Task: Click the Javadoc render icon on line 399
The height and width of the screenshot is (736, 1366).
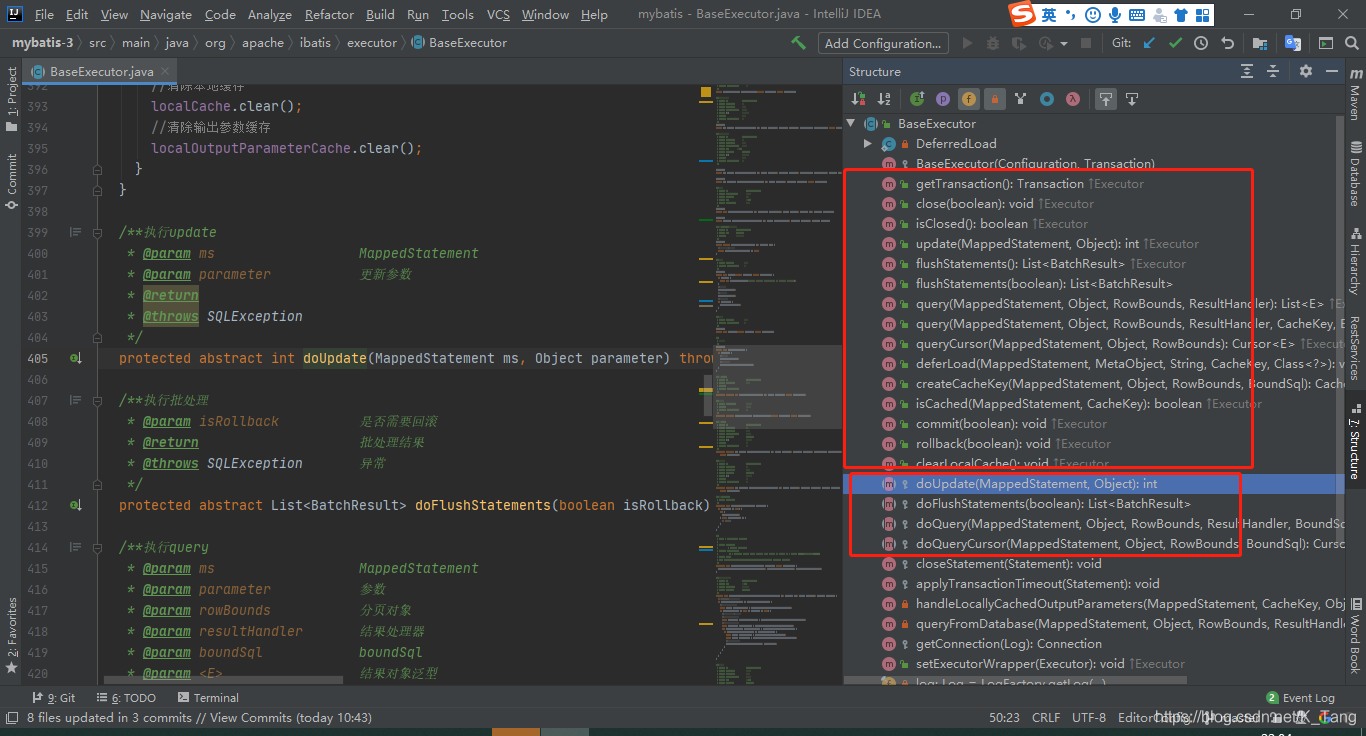Action: tap(75, 232)
